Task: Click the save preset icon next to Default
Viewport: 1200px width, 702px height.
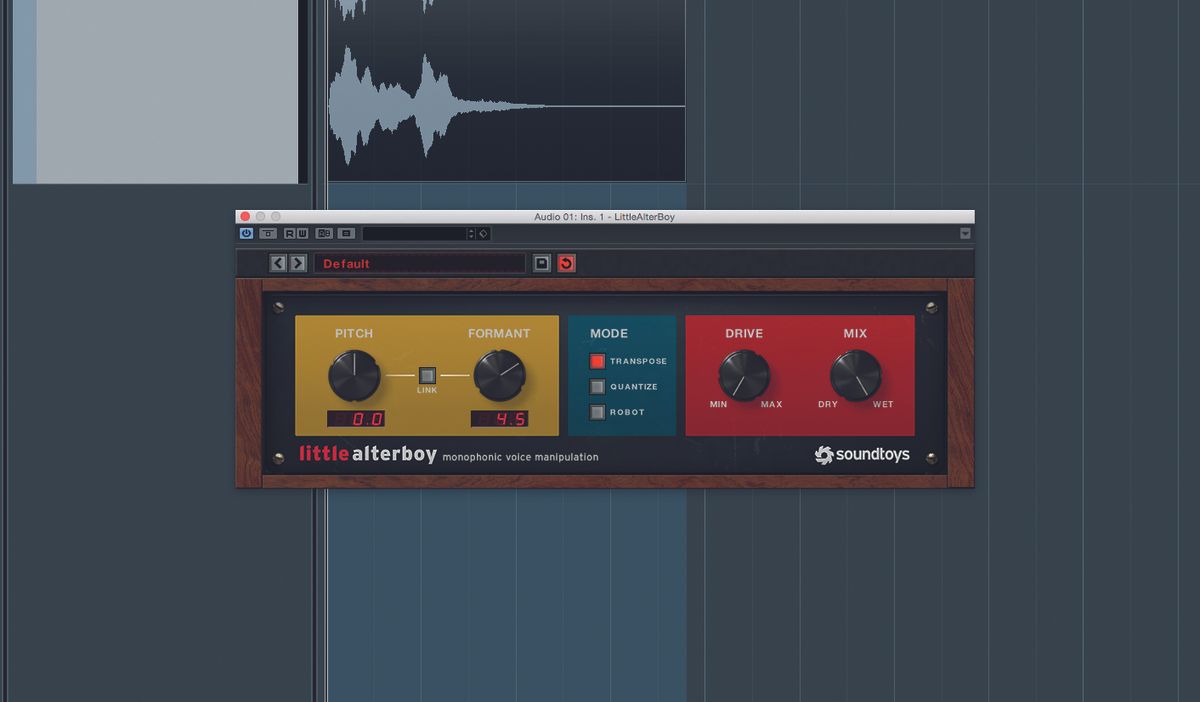Action: click(x=541, y=263)
